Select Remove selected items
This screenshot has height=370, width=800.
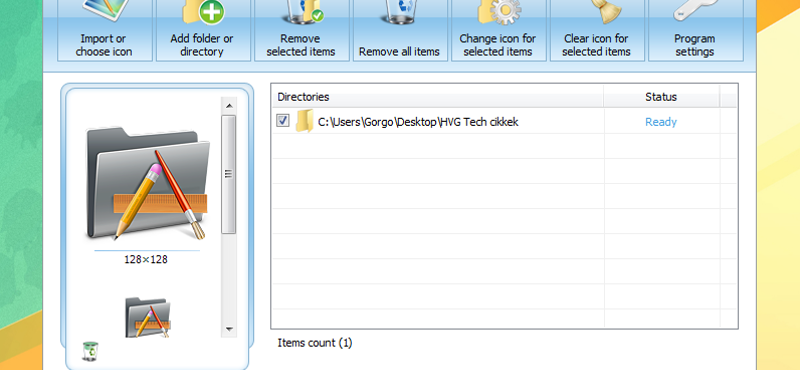pyautogui.click(x=302, y=31)
